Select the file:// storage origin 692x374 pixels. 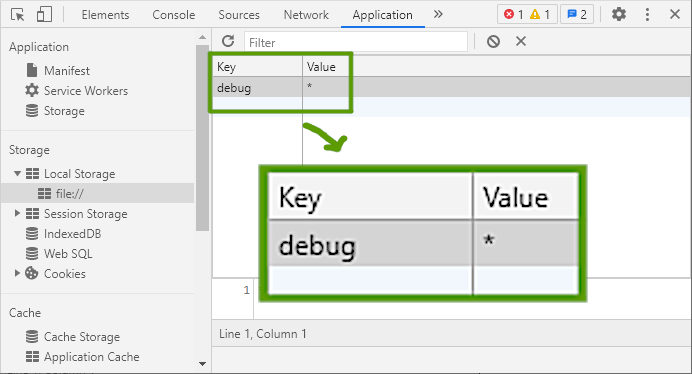point(70,193)
